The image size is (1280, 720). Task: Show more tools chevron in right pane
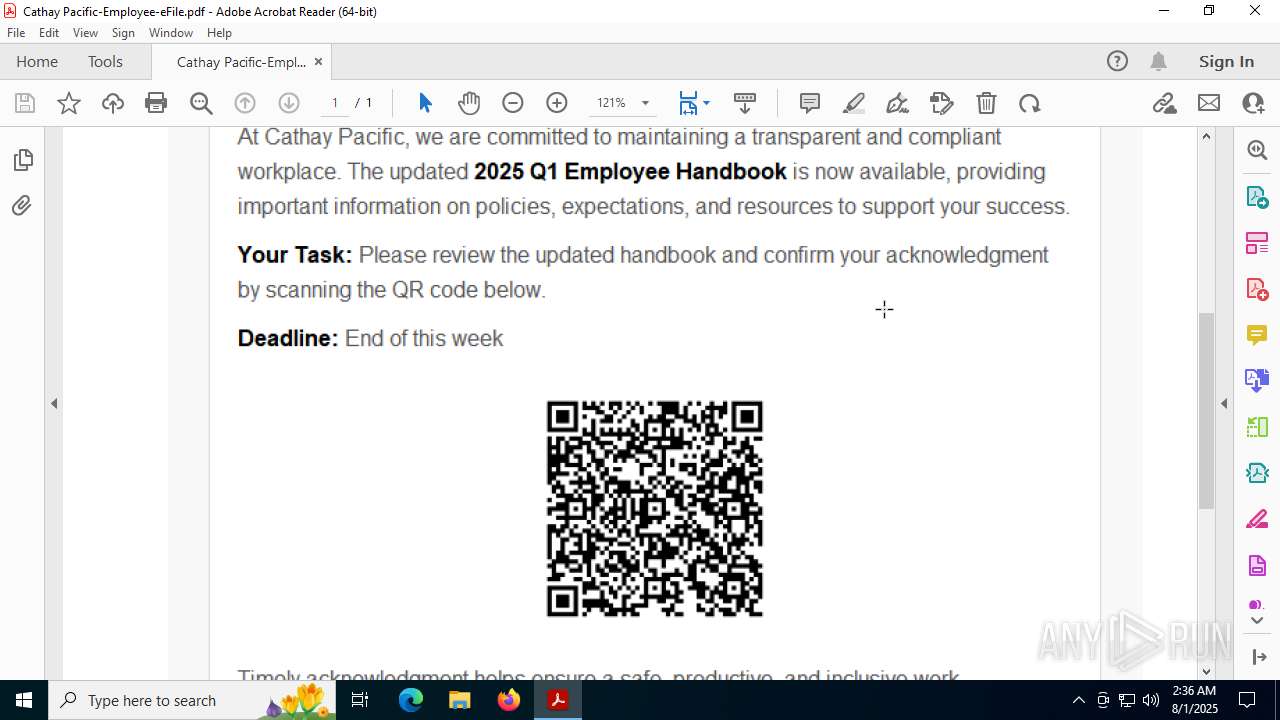[x=1257, y=621]
